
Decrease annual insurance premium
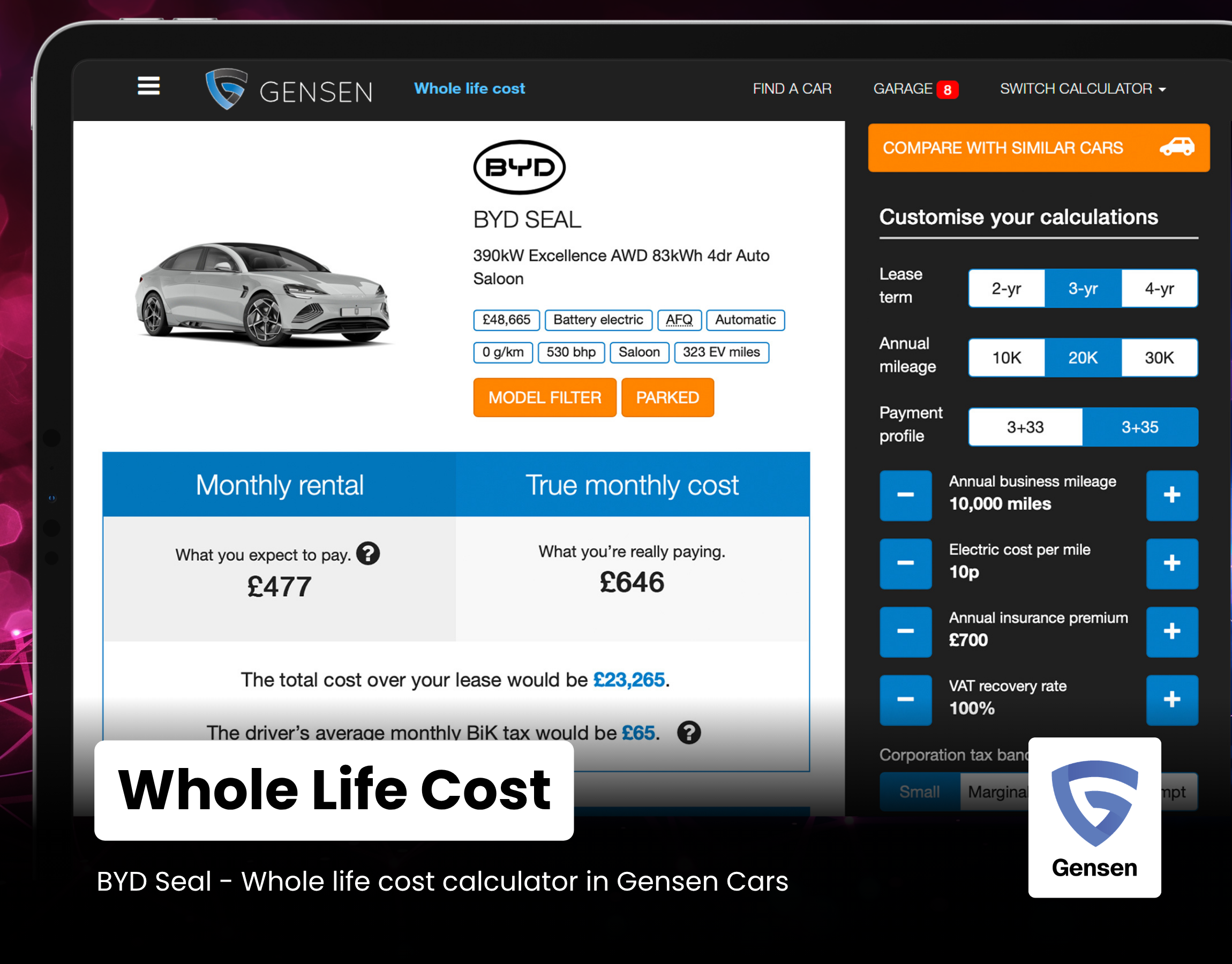905,631
